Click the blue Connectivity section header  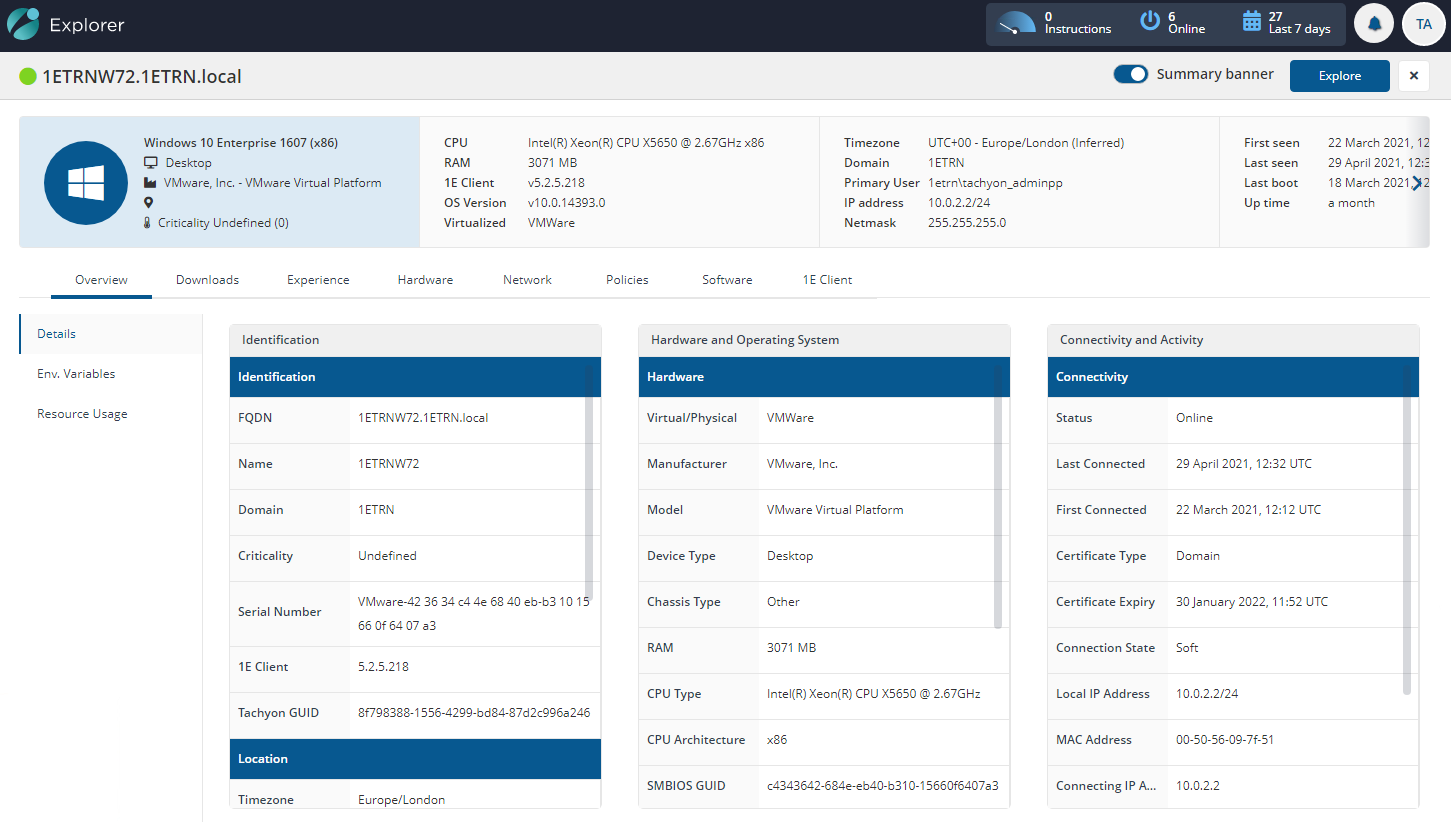tap(1233, 377)
